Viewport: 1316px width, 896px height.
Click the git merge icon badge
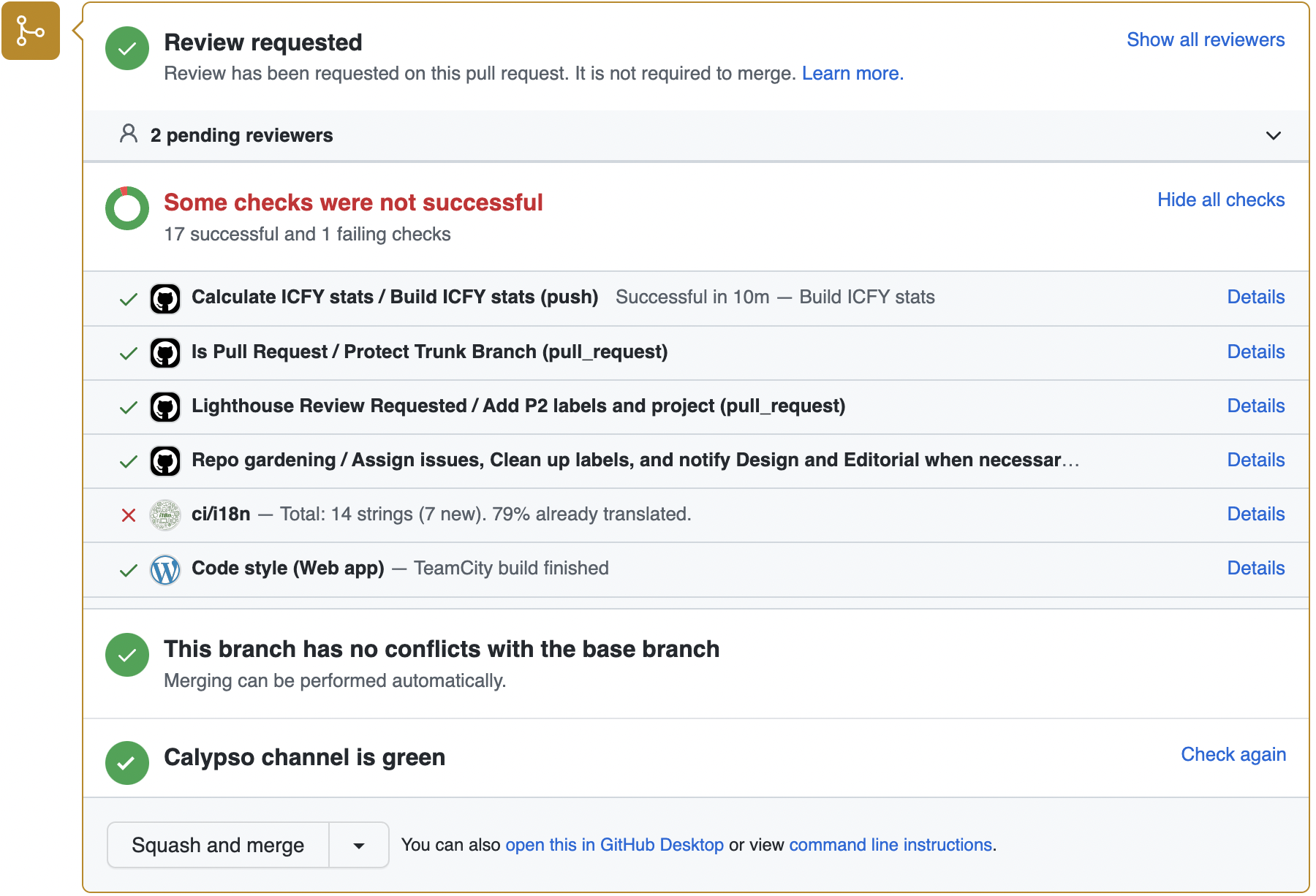[x=31, y=31]
